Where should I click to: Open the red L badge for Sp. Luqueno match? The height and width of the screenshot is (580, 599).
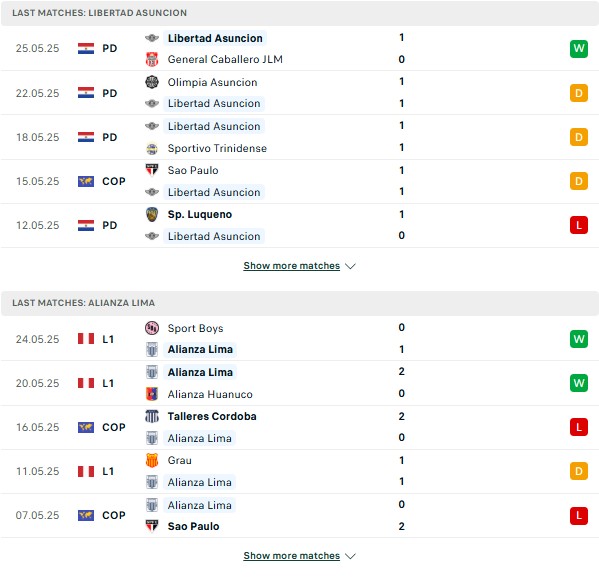pyautogui.click(x=578, y=225)
